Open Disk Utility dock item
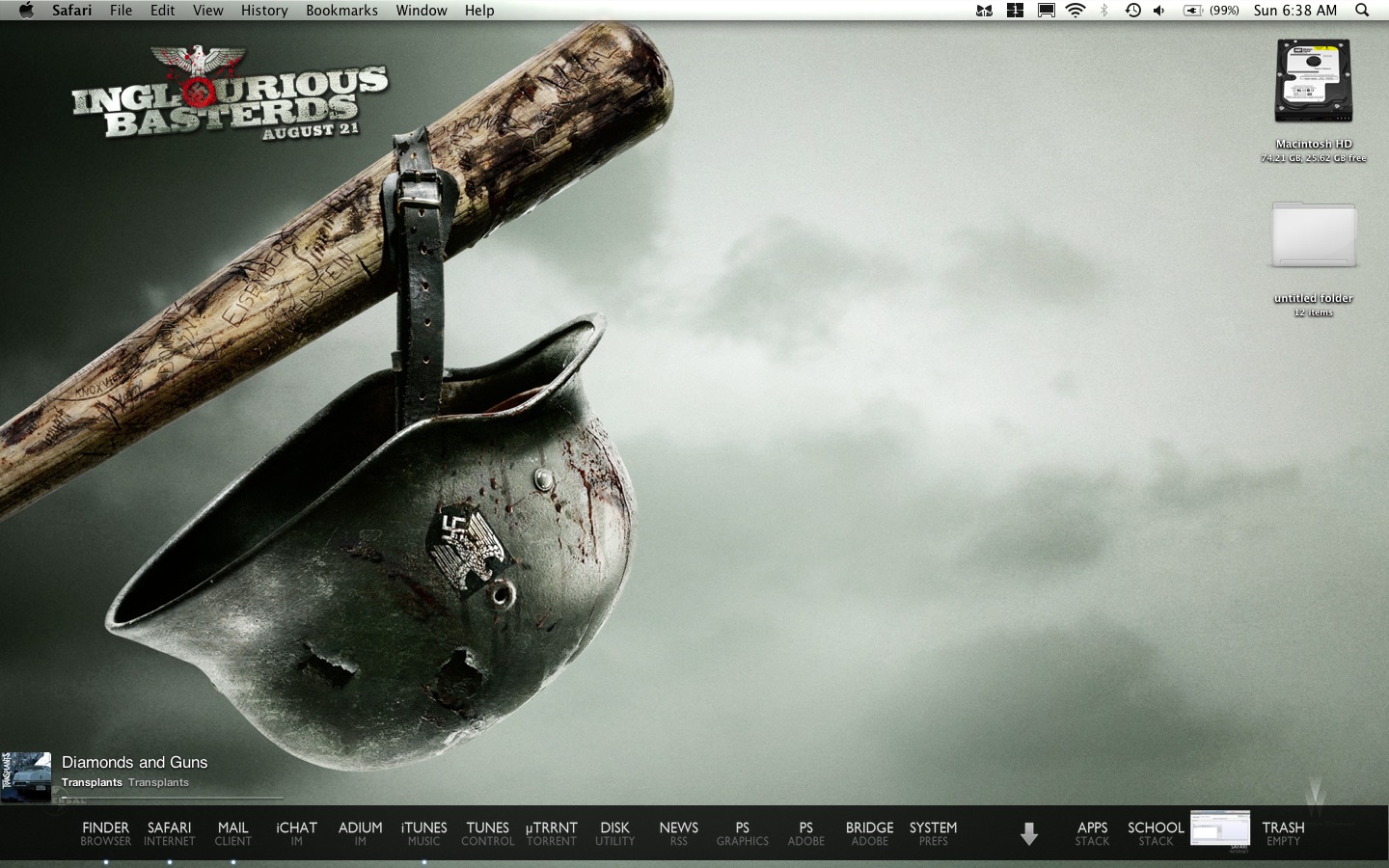Screen dimensions: 1389x868 [x=615, y=833]
